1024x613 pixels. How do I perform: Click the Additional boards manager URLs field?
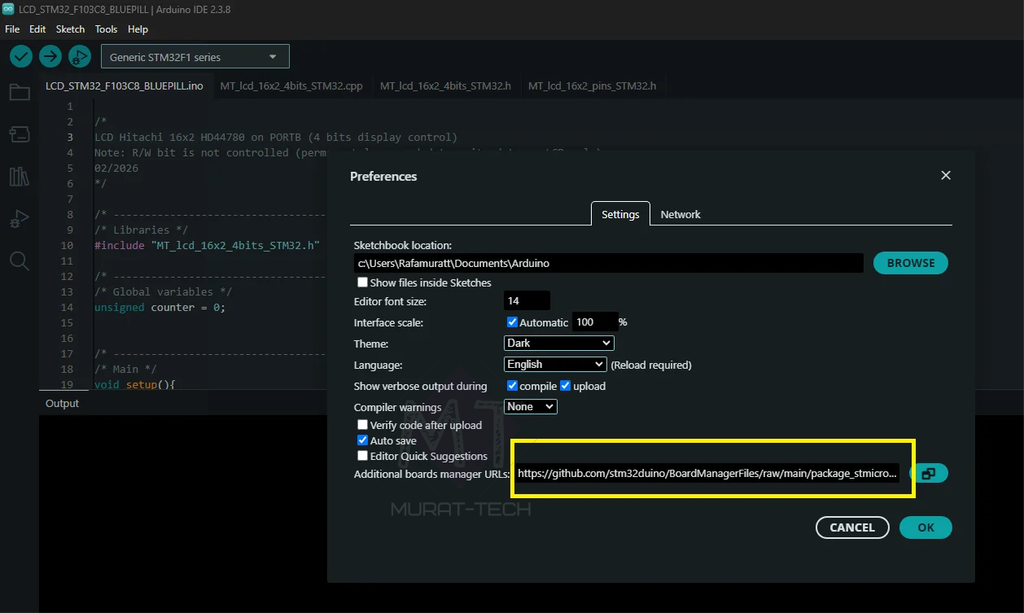[707, 473]
